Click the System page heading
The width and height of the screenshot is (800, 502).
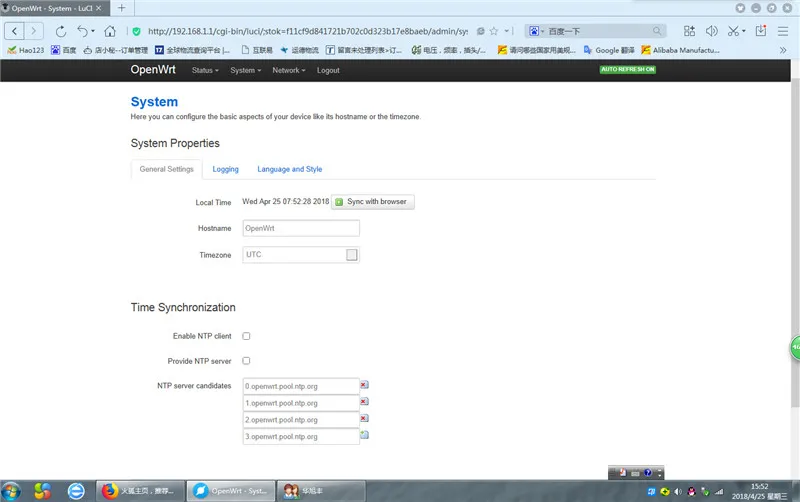point(154,102)
